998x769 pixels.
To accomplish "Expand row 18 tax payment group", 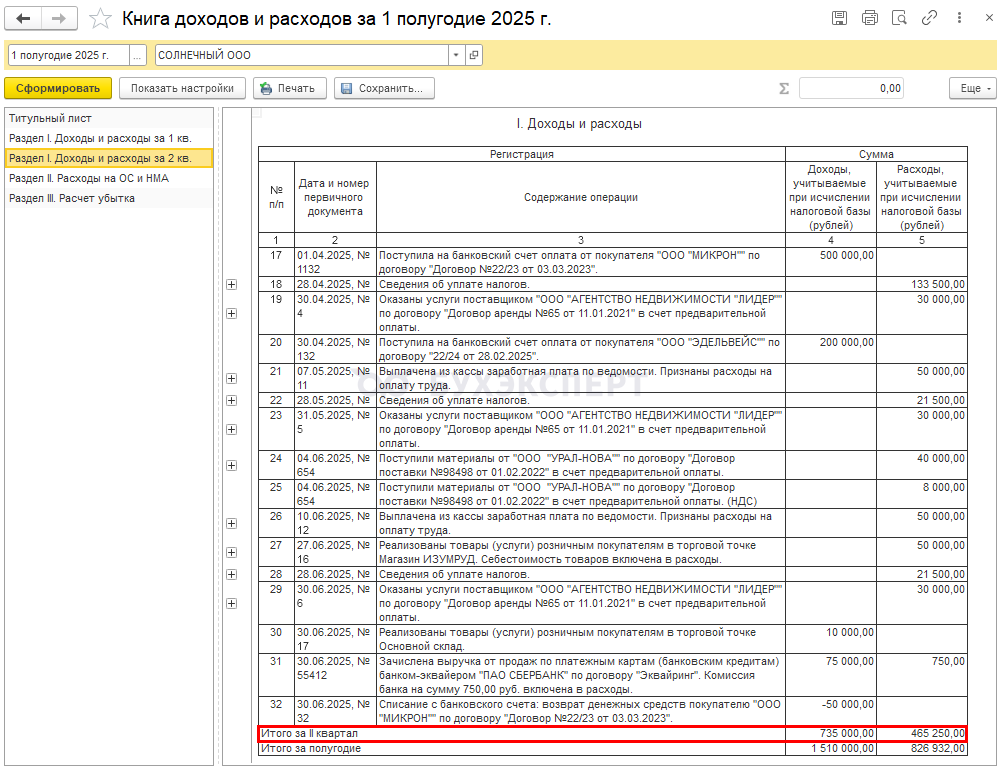I will click(x=232, y=285).
